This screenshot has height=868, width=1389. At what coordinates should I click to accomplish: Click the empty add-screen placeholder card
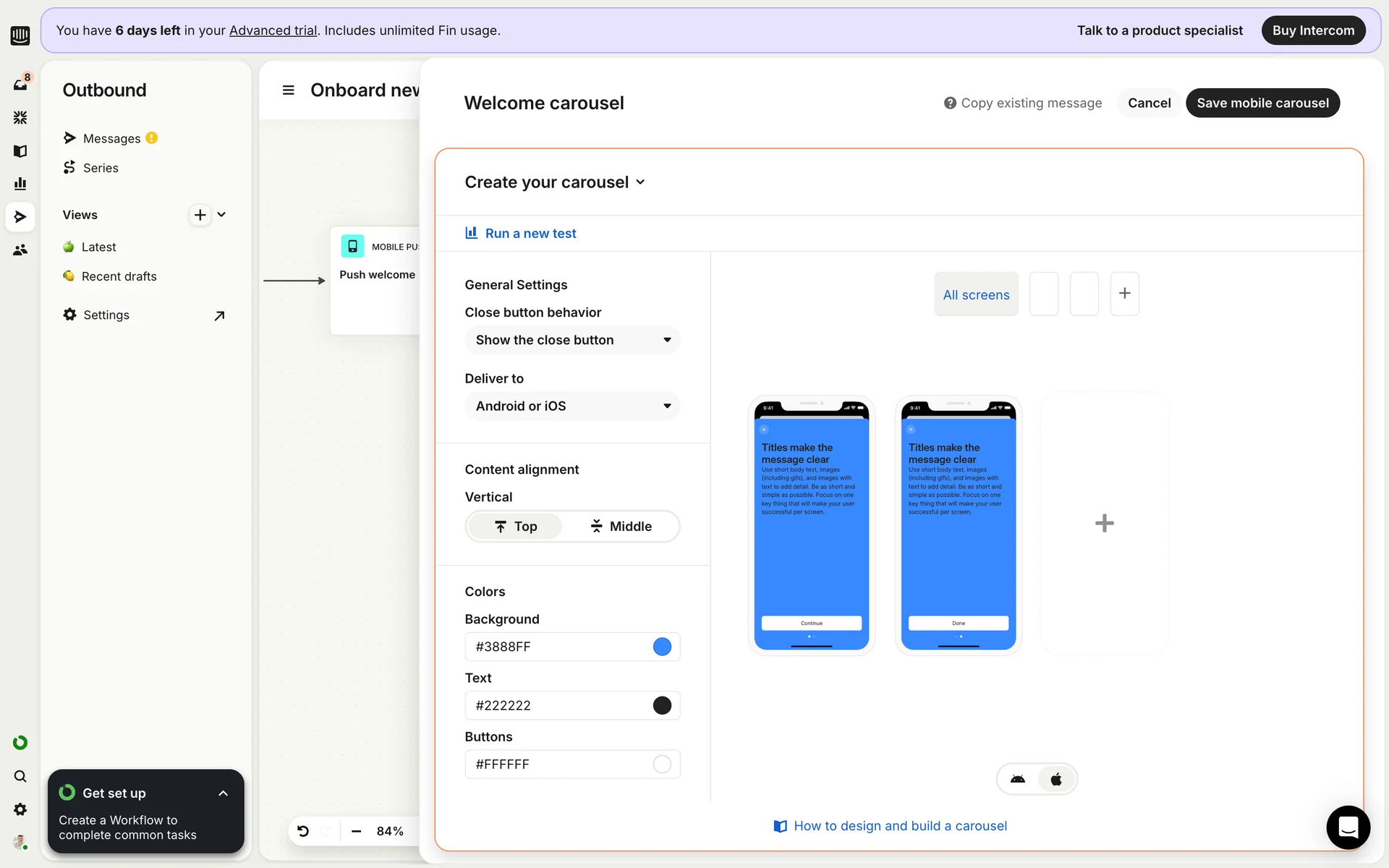[x=1104, y=523]
